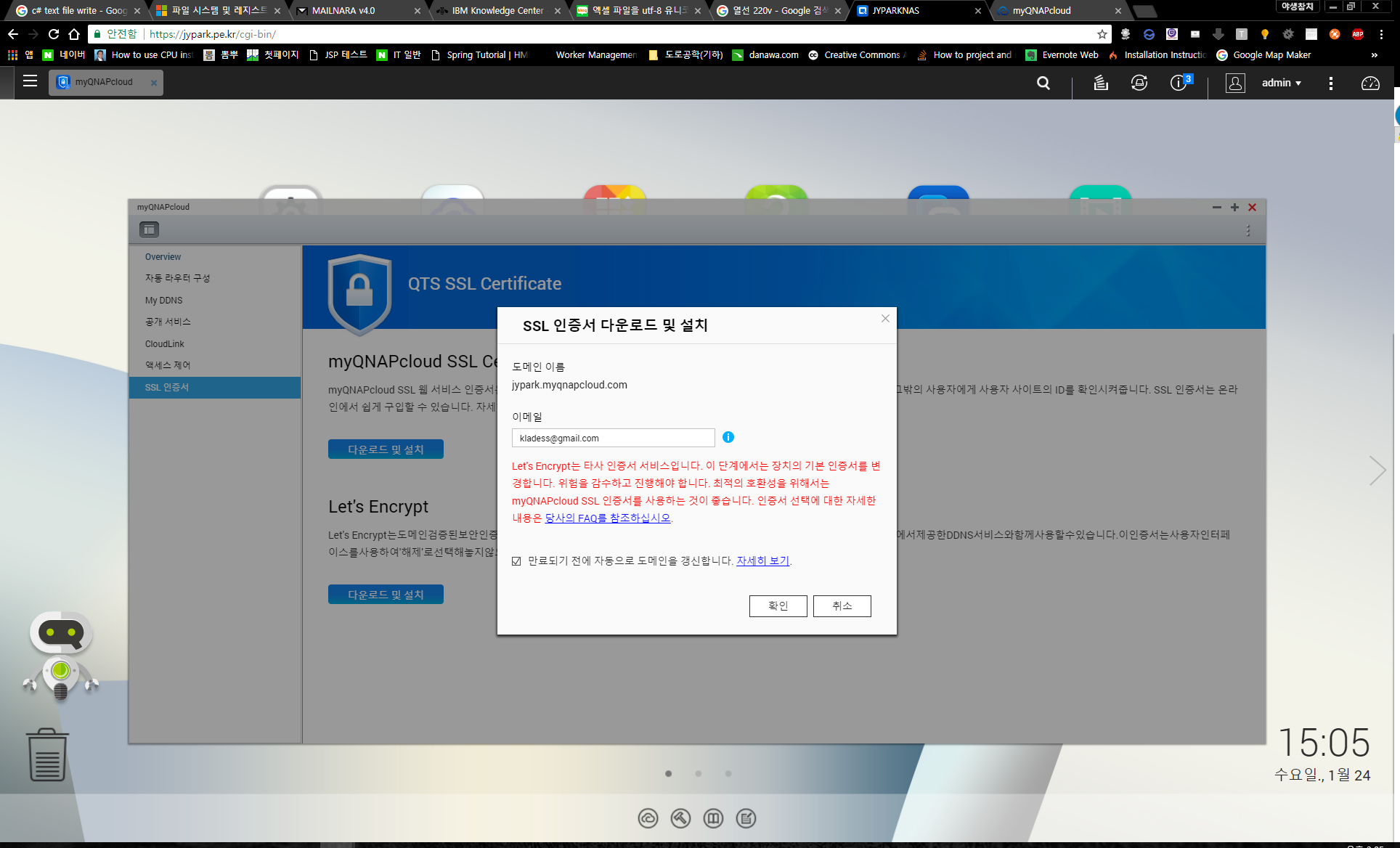Cancel with the 취소 button
Screen dimensions: 1400x848
pyautogui.click(x=842, y=606)
